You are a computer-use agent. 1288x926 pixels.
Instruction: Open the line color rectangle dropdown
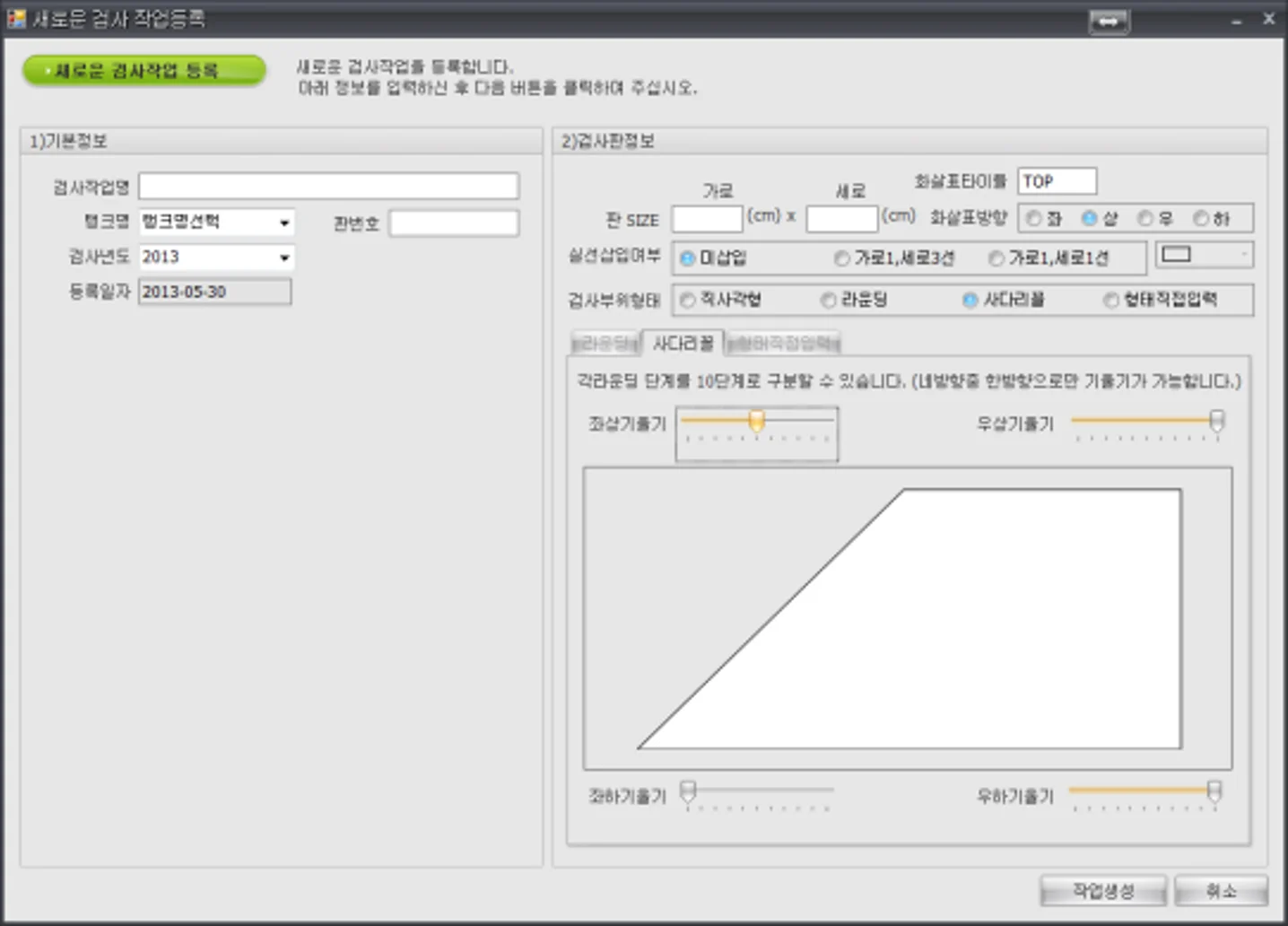point(1204,255)
